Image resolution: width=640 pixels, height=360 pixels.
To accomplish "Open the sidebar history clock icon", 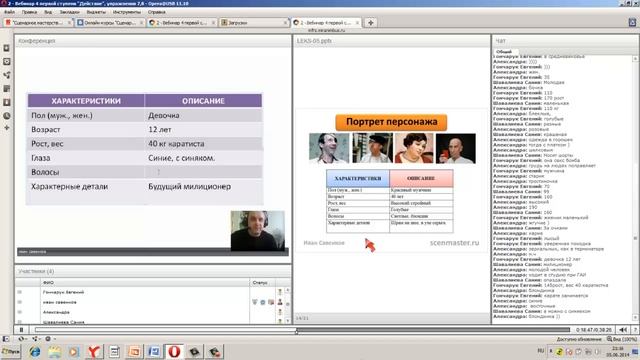I will point(7,116).
